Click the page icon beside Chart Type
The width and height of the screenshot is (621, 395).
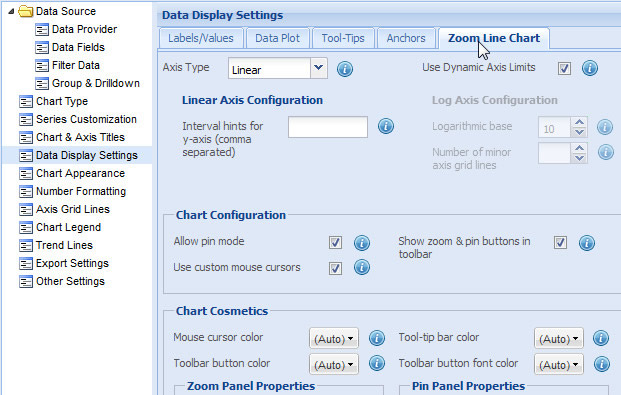[x=26, y=101]
